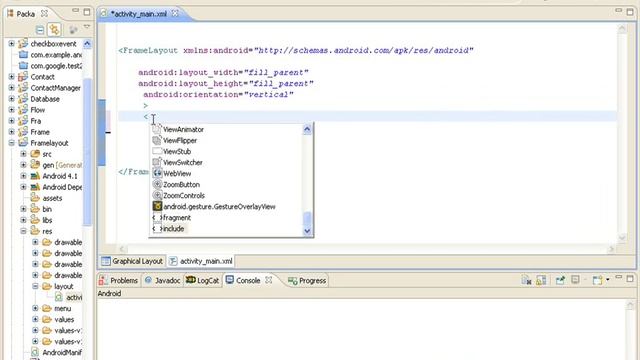Expand the Database project

[x=11, y=98]
